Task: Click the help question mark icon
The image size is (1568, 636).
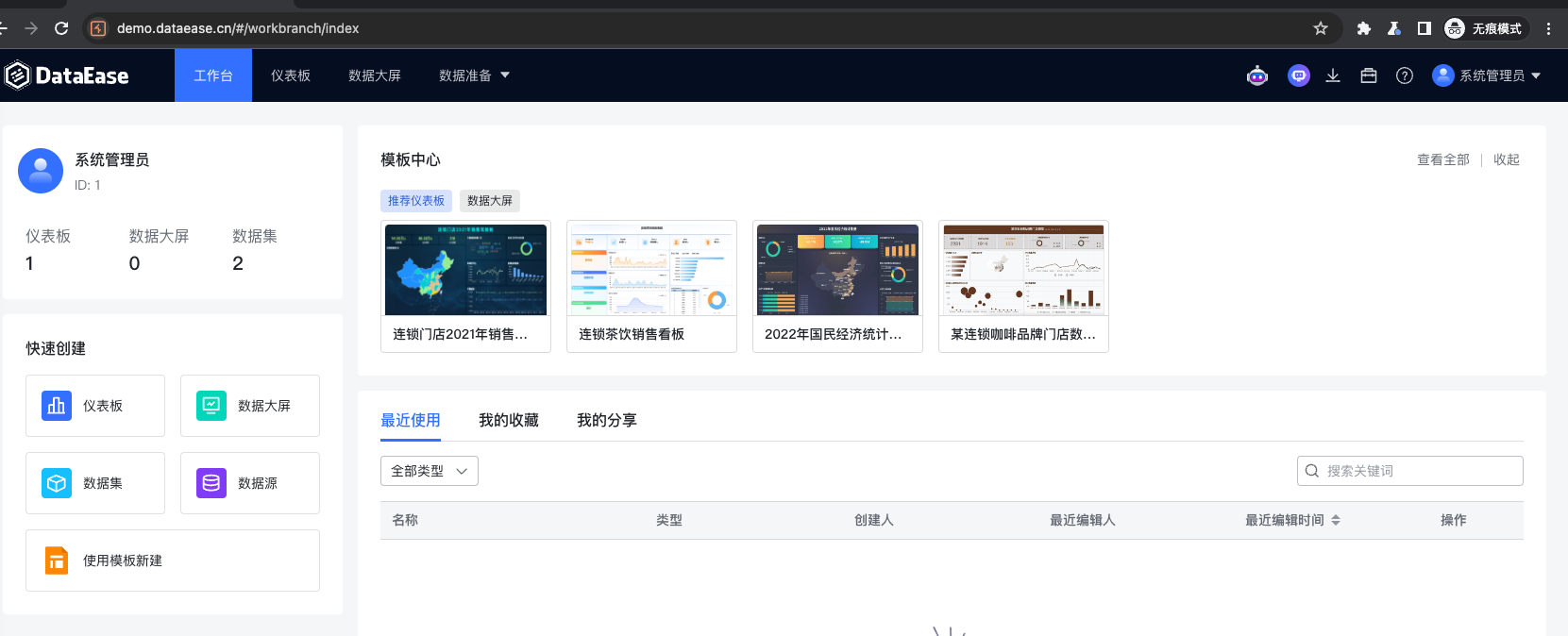Action: click(1405, 76)
